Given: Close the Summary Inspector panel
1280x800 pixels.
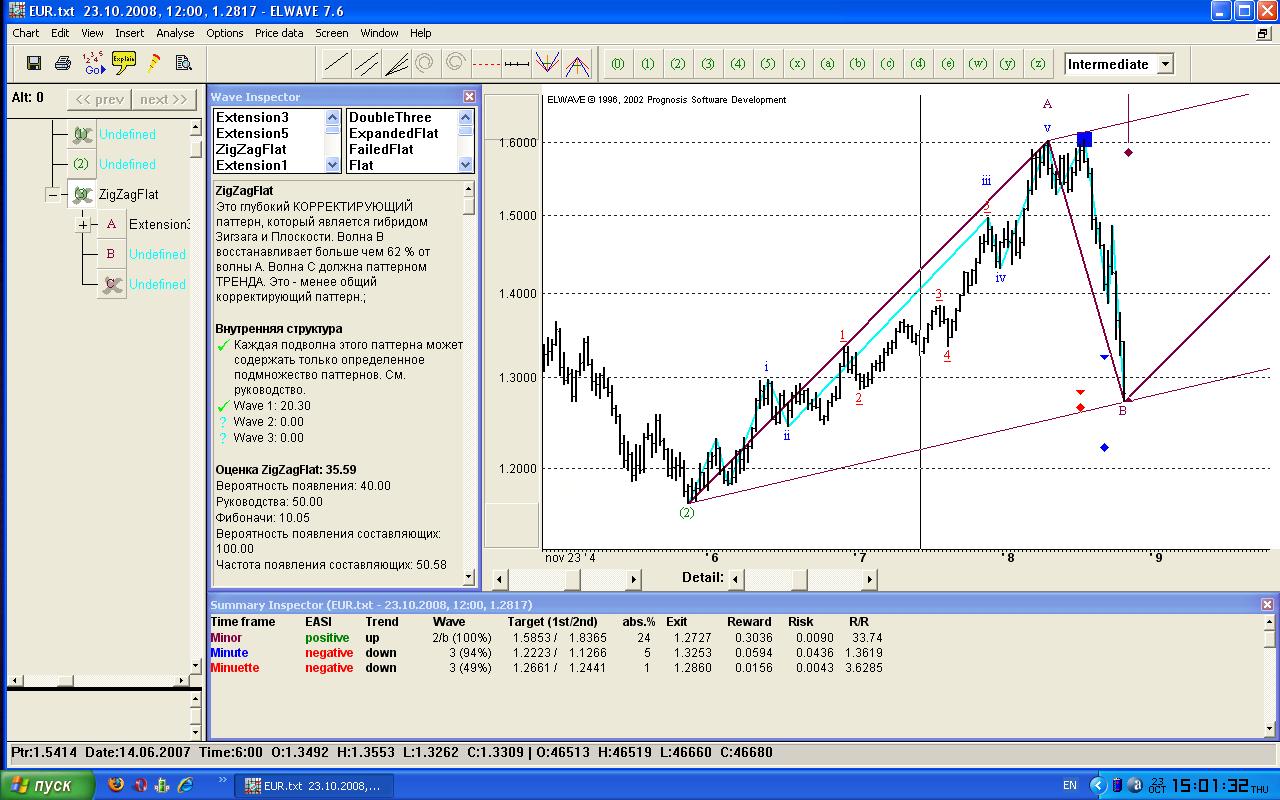Looking at the screenshot, I should click(1267, 605).
